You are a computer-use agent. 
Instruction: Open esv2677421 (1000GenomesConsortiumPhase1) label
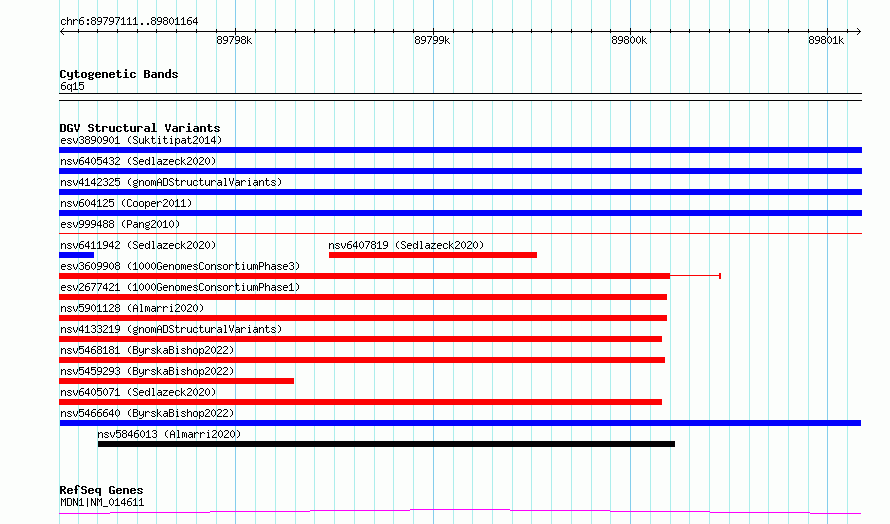coord(180,287)
